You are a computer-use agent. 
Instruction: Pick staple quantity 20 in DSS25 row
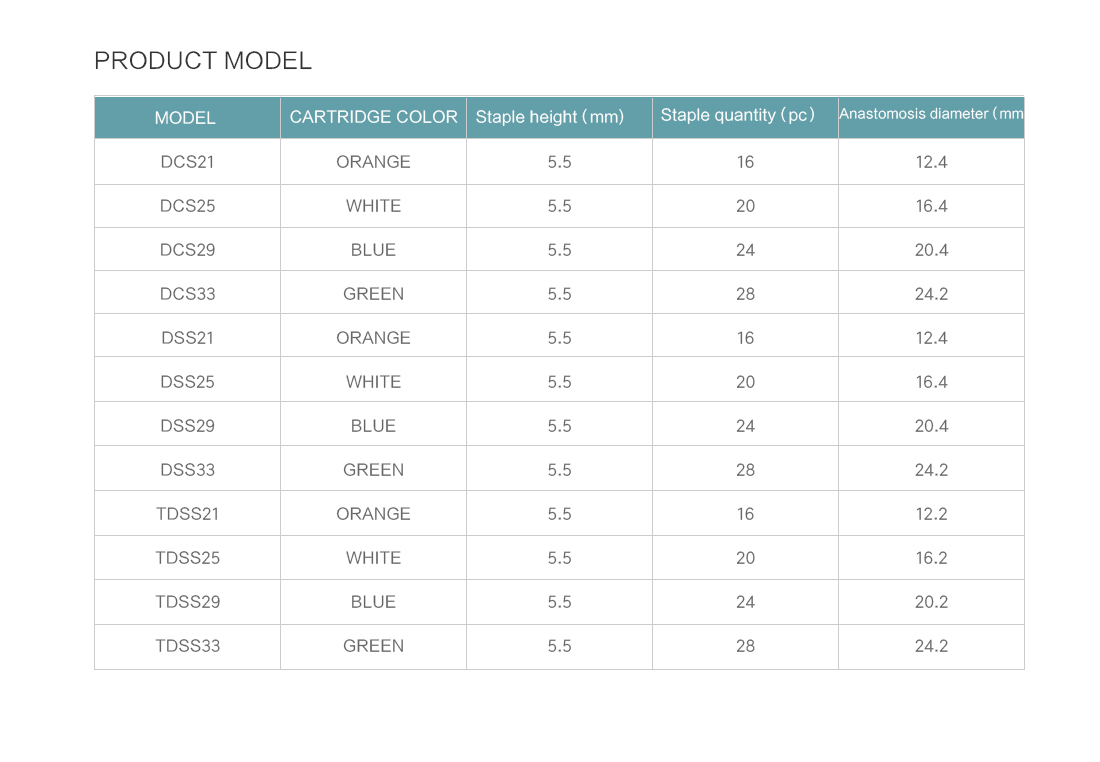point(745,382)
